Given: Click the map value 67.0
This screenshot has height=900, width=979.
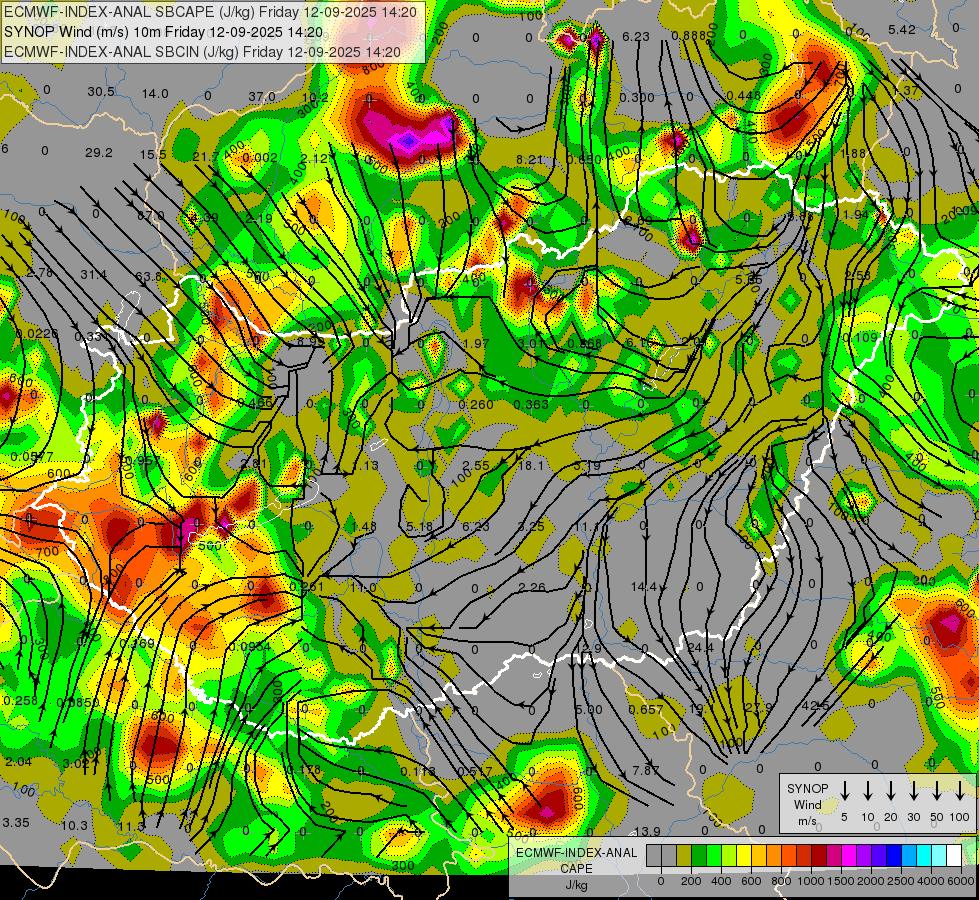Looking at the screenshot, I should [150, 215].
